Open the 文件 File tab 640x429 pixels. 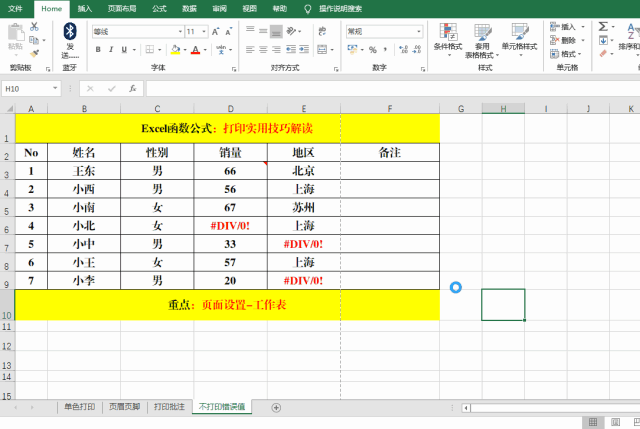15,9
